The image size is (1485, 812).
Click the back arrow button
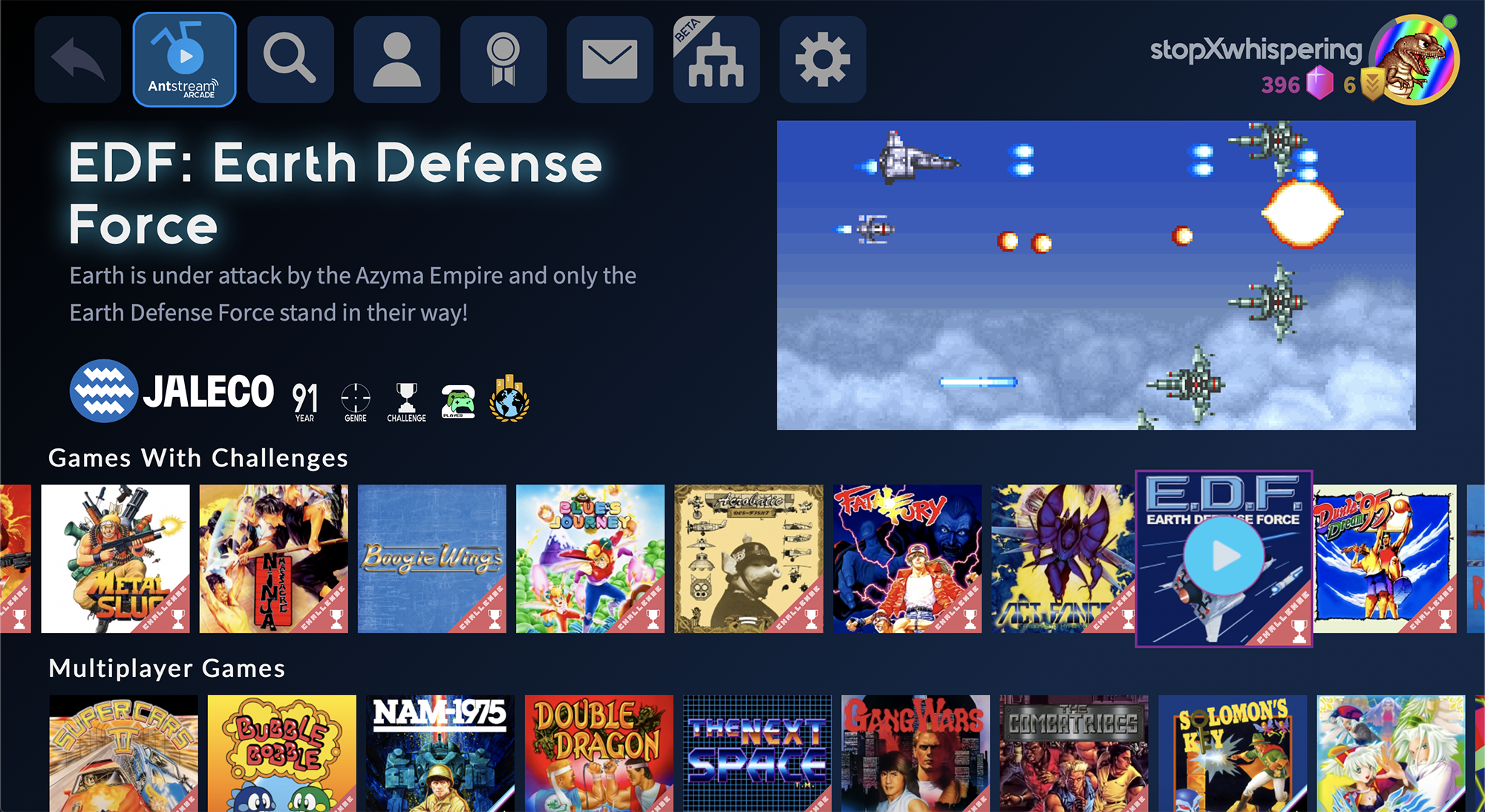pyautogui.click(x=78, y=59)
